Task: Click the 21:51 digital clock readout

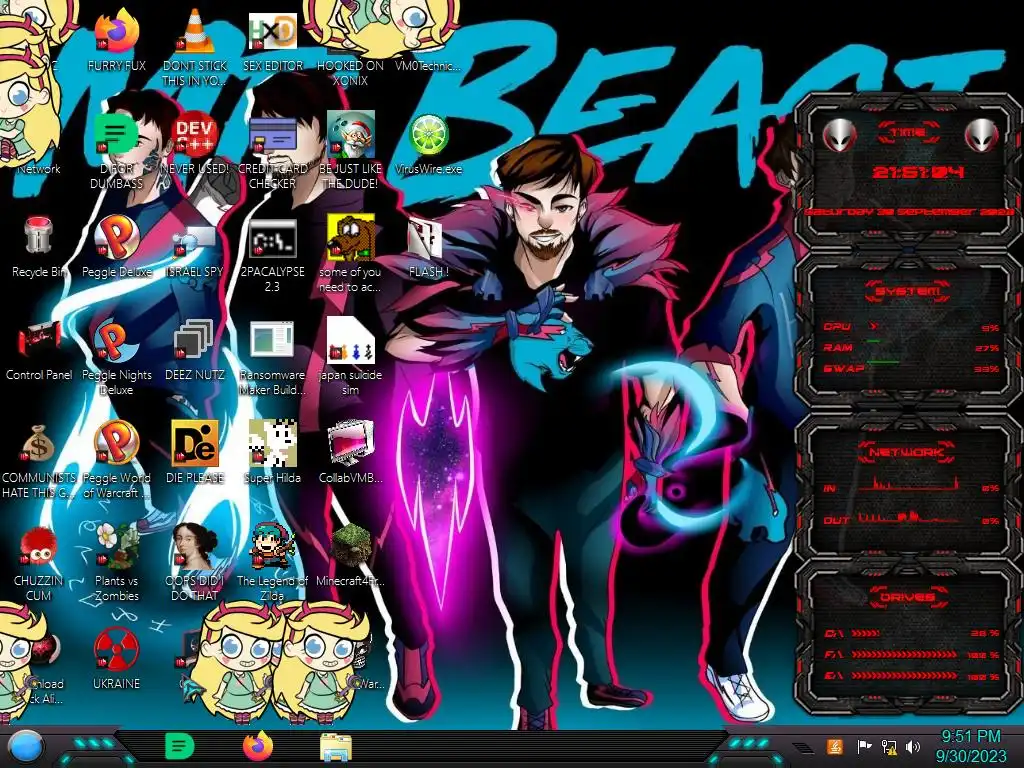Action: 918,172
